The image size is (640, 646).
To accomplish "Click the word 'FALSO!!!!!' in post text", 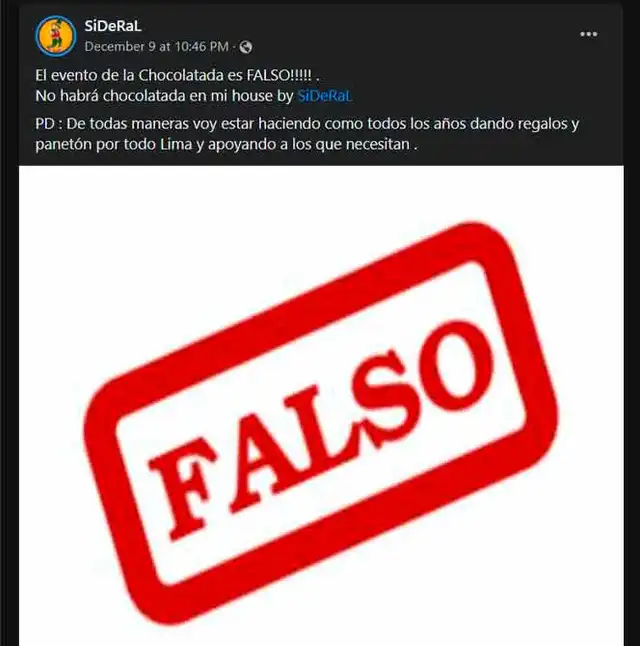I will tap(279, 75).
